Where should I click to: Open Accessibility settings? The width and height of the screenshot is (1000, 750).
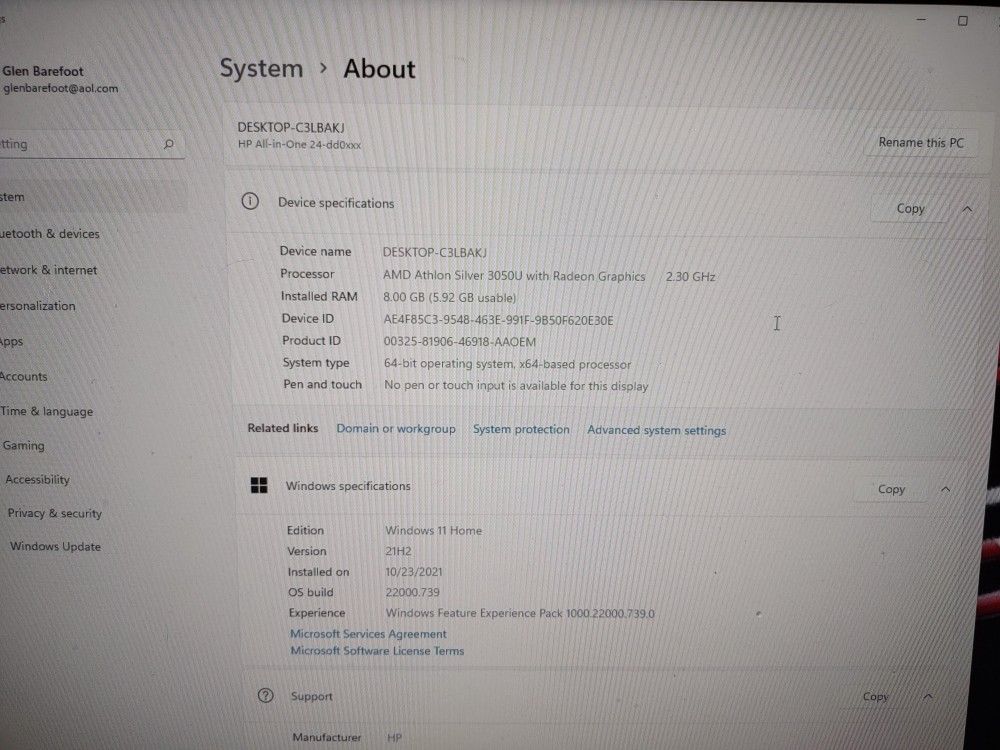38,479
